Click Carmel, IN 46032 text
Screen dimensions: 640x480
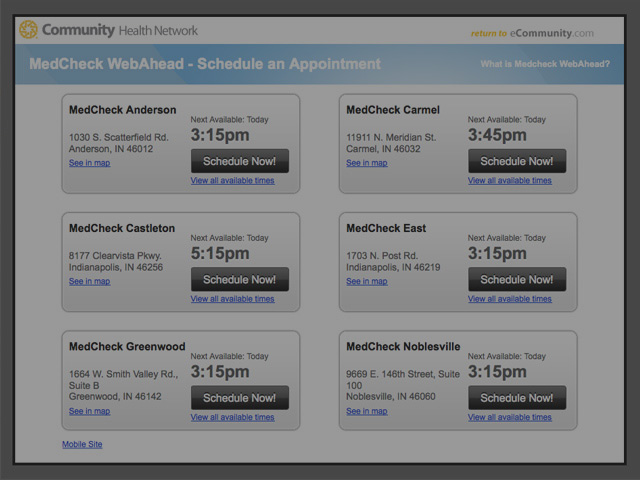click(x=383, y=149)
